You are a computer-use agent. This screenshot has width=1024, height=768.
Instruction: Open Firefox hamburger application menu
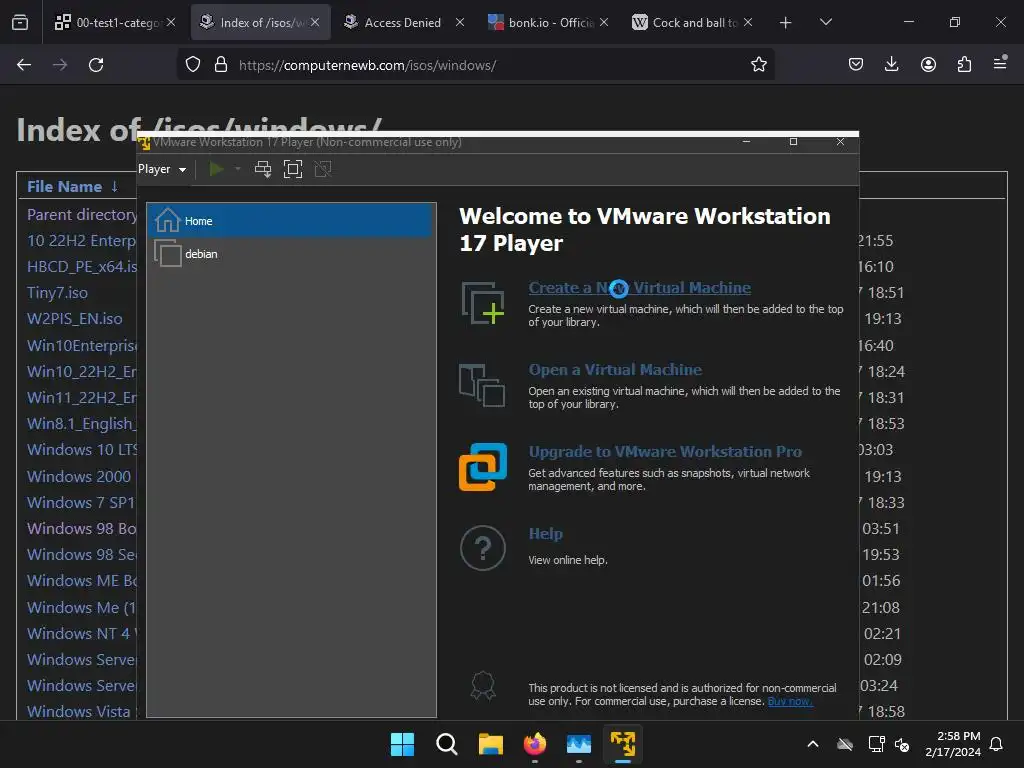pos(1000,64)
